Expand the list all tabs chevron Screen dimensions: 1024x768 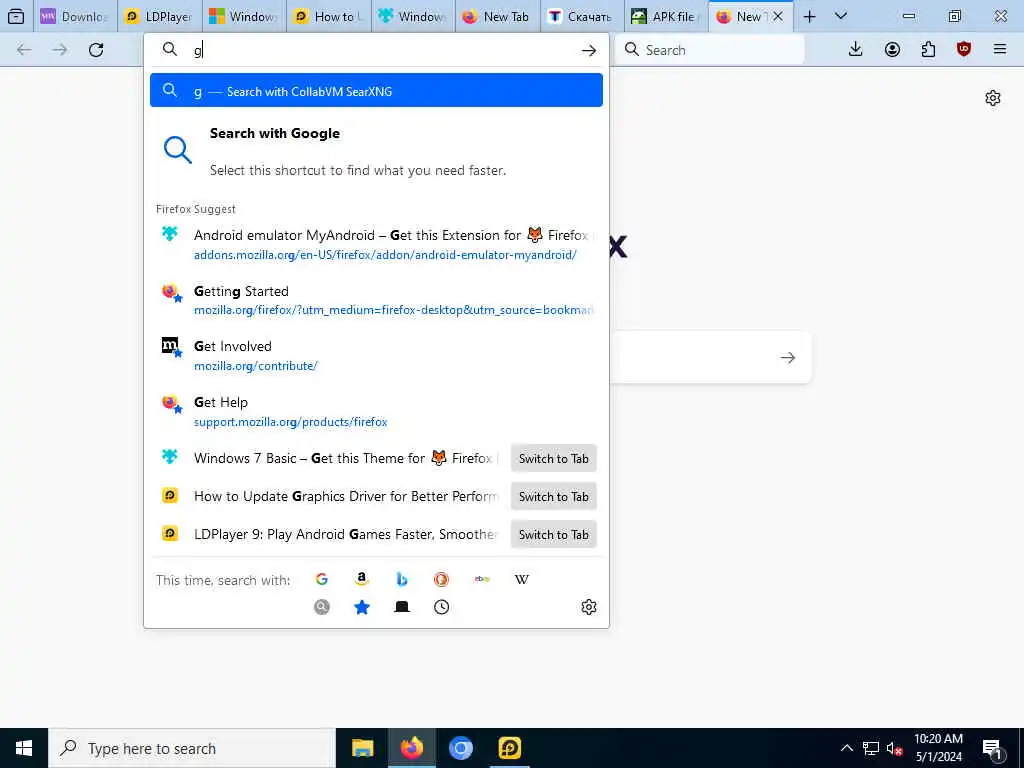coord(841,16)
